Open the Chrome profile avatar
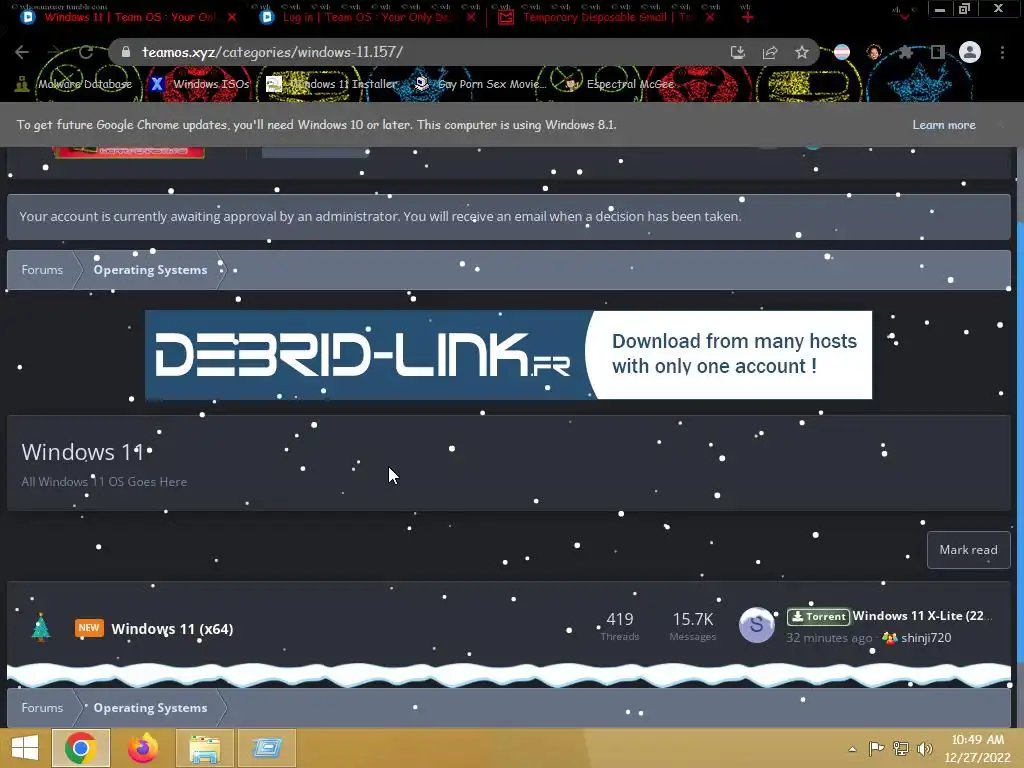Viewport: 1024px width, 768px height. [970, 52]
